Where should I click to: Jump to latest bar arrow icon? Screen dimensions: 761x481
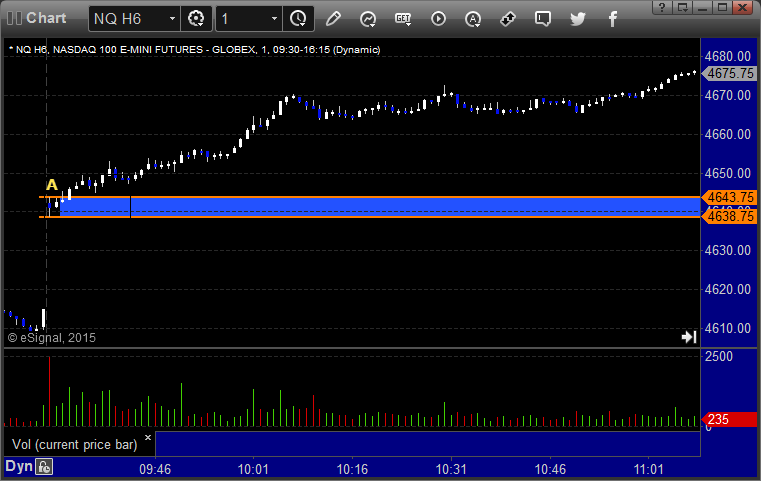(689, 337)
